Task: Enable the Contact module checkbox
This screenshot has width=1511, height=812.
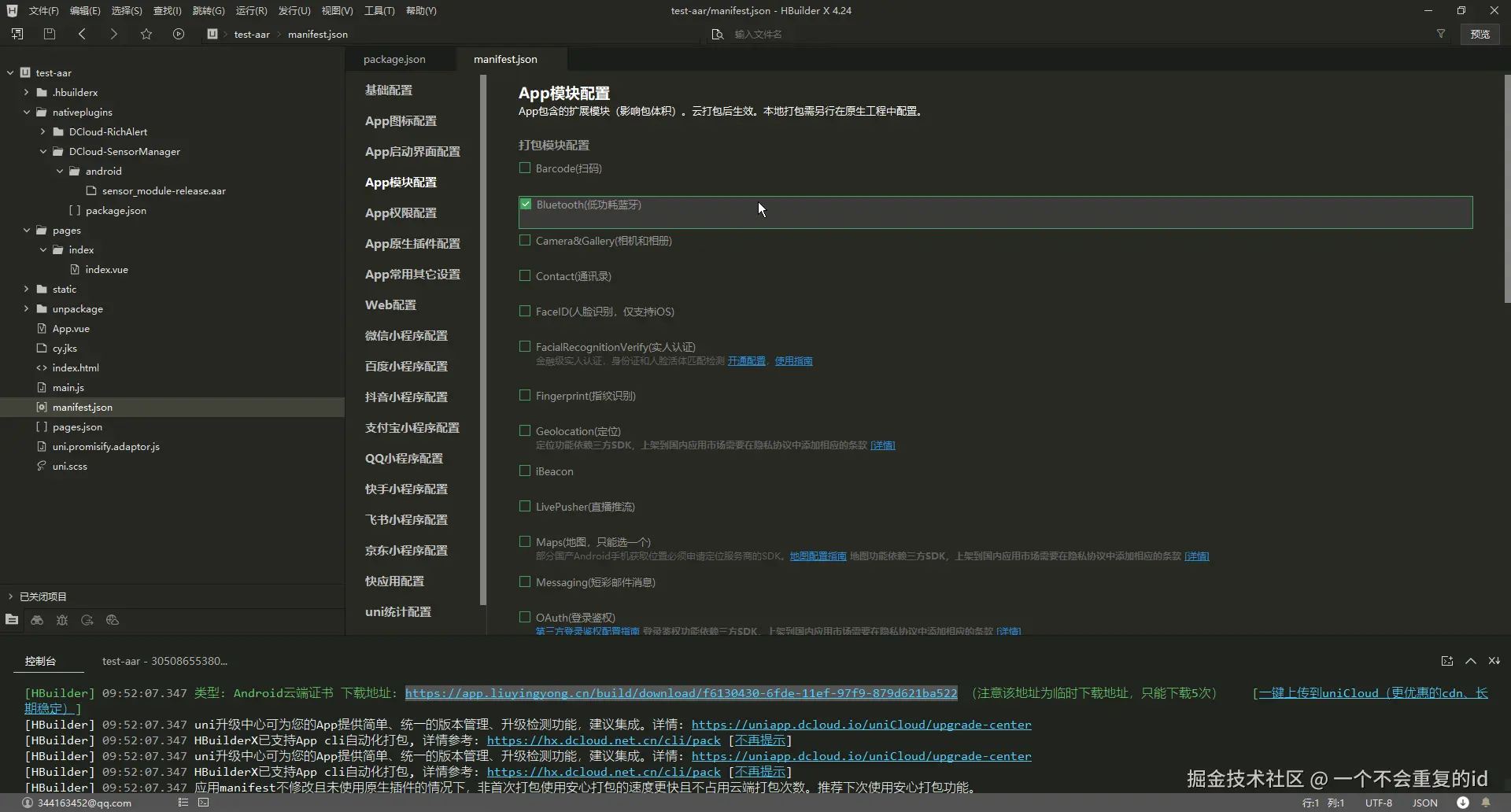Action: (x=525, y=275)
